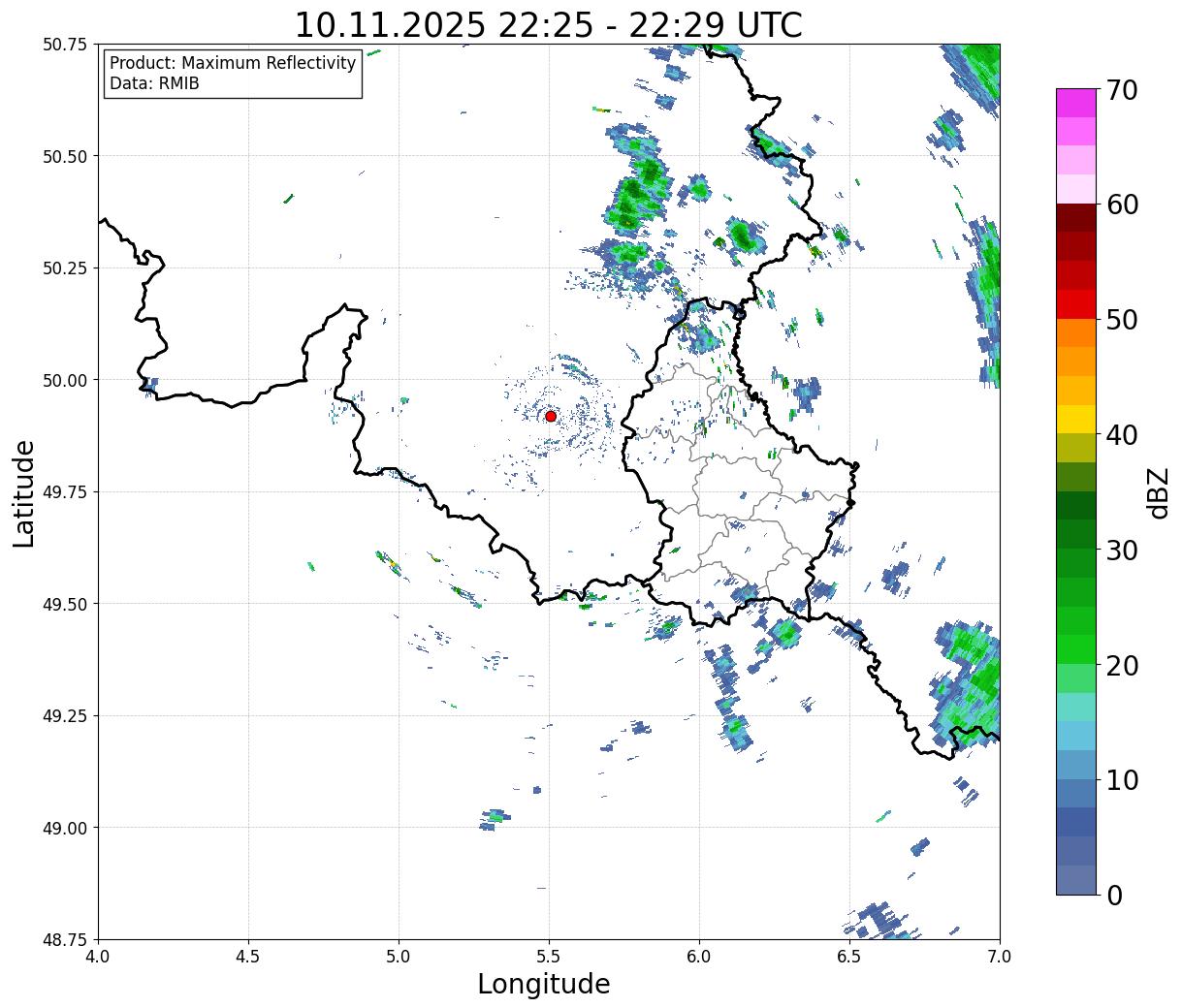
Task: Click the plot title timestamp text
Action: coord(549,24)
